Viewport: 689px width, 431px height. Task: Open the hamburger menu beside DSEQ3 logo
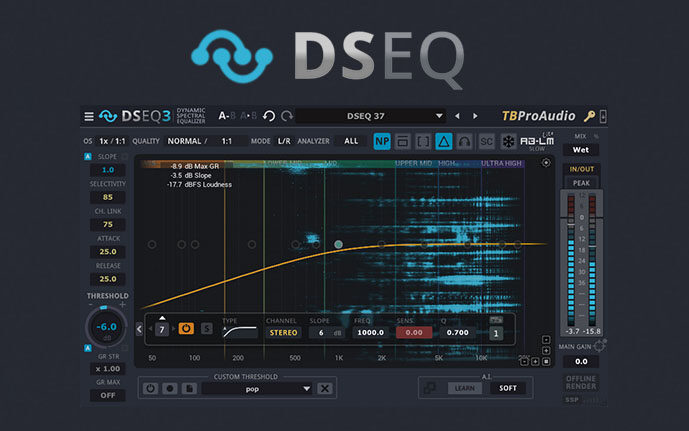pos(89,116)
